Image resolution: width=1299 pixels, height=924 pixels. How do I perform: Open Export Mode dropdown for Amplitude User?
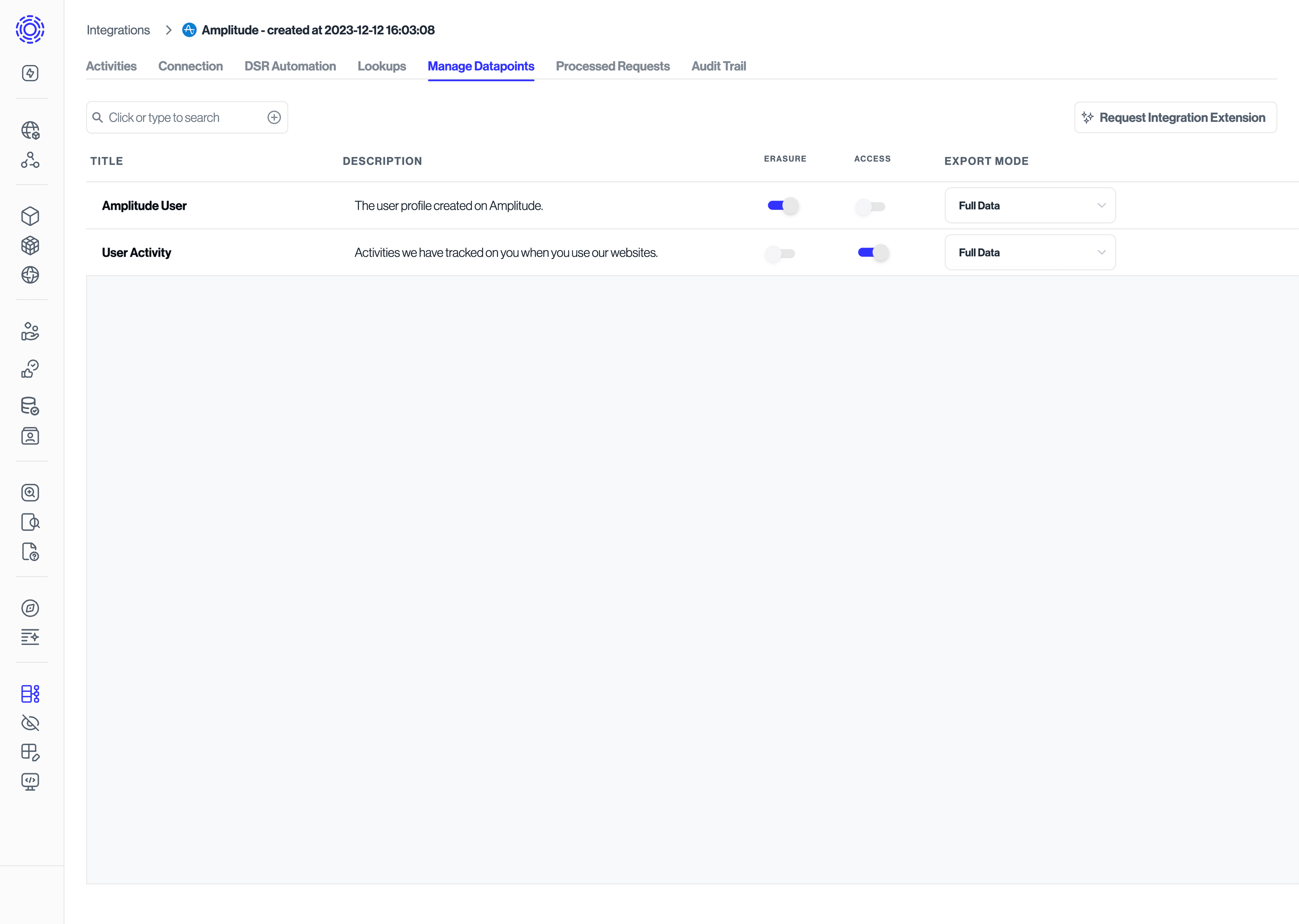1030,205
